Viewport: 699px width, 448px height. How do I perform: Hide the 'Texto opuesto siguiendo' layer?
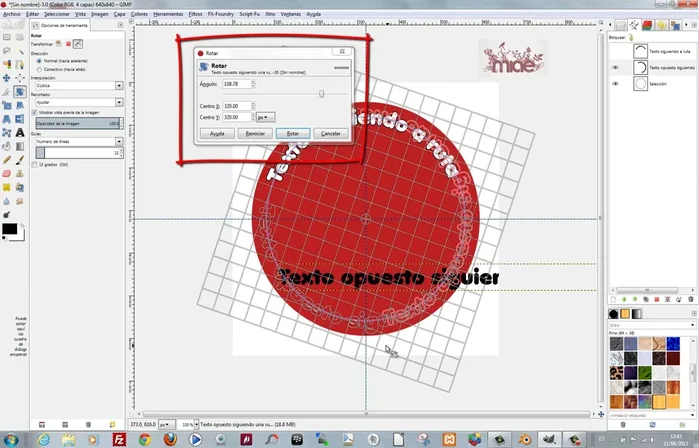615,68
